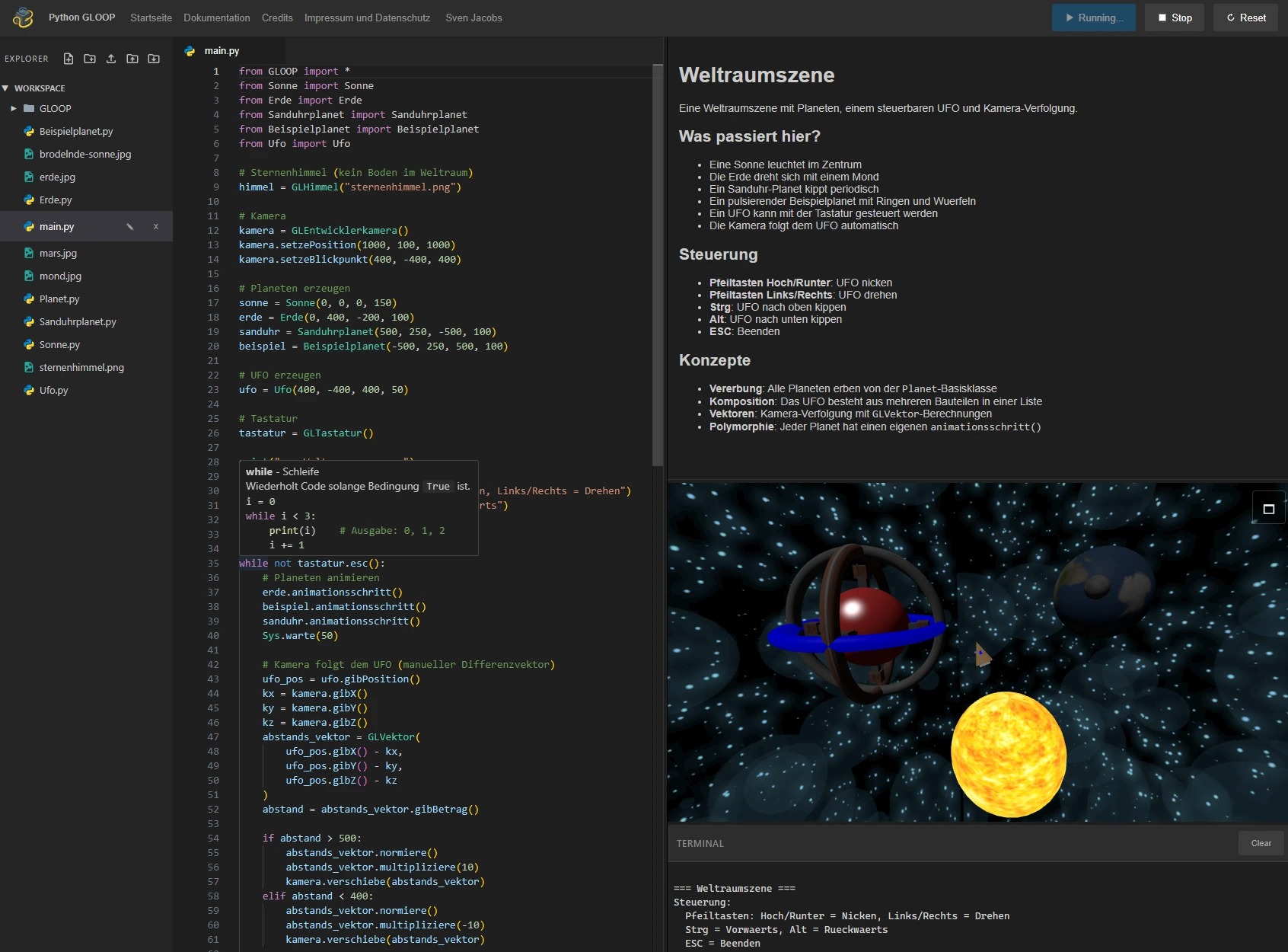The image size is (1288, 952).
Task: Open the Beispielplanet.py file icon in Explorer
Action: (27, 131)
